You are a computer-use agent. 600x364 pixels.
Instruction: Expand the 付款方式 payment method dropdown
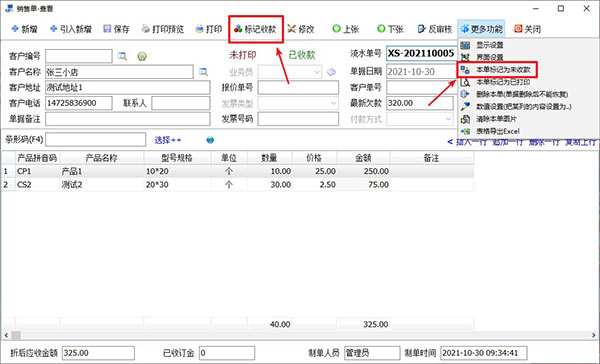(448, 119)
